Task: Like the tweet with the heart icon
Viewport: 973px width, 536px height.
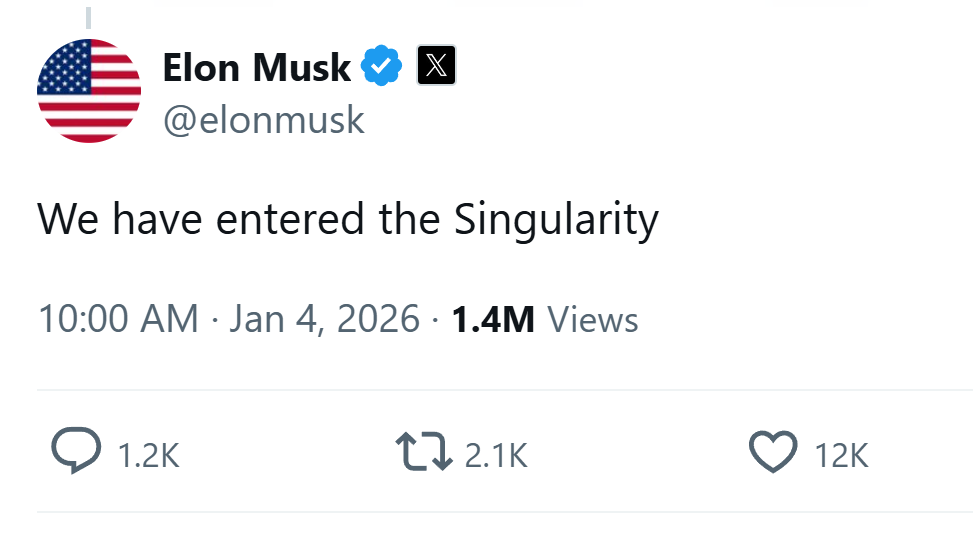Action: (773, 452)
